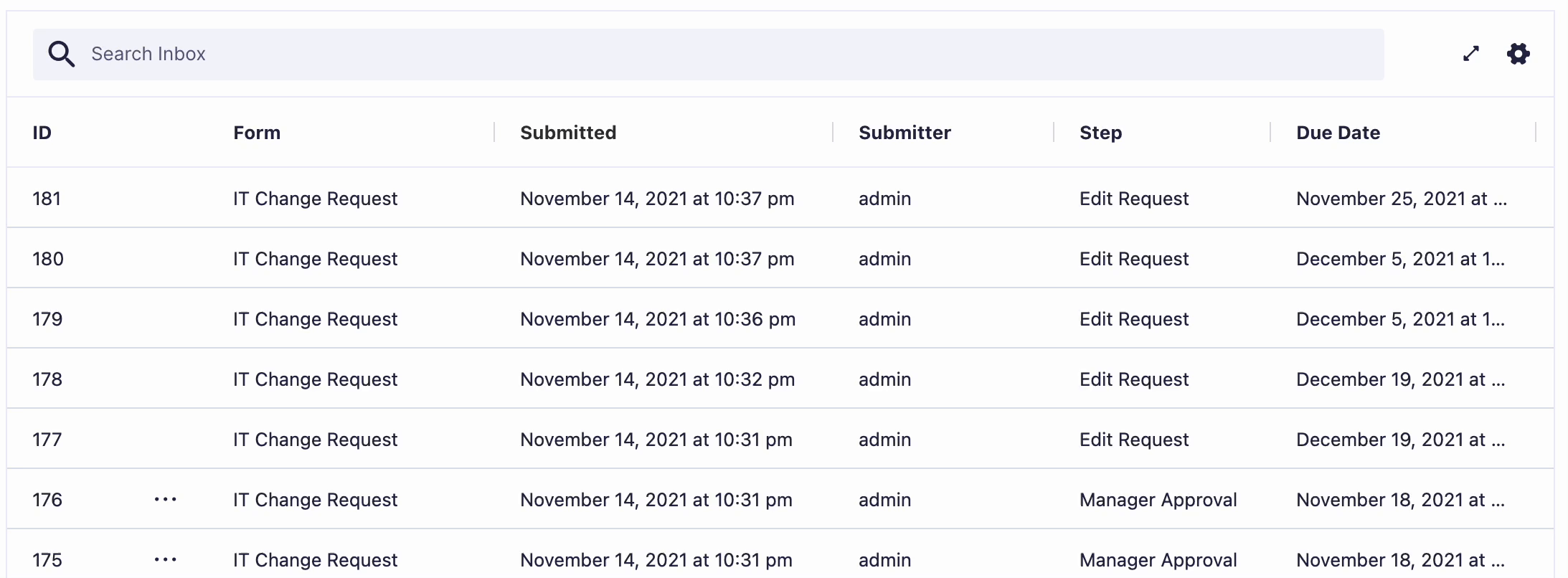
Task: Expand inbox to full screen
Action: point(1471,54)
